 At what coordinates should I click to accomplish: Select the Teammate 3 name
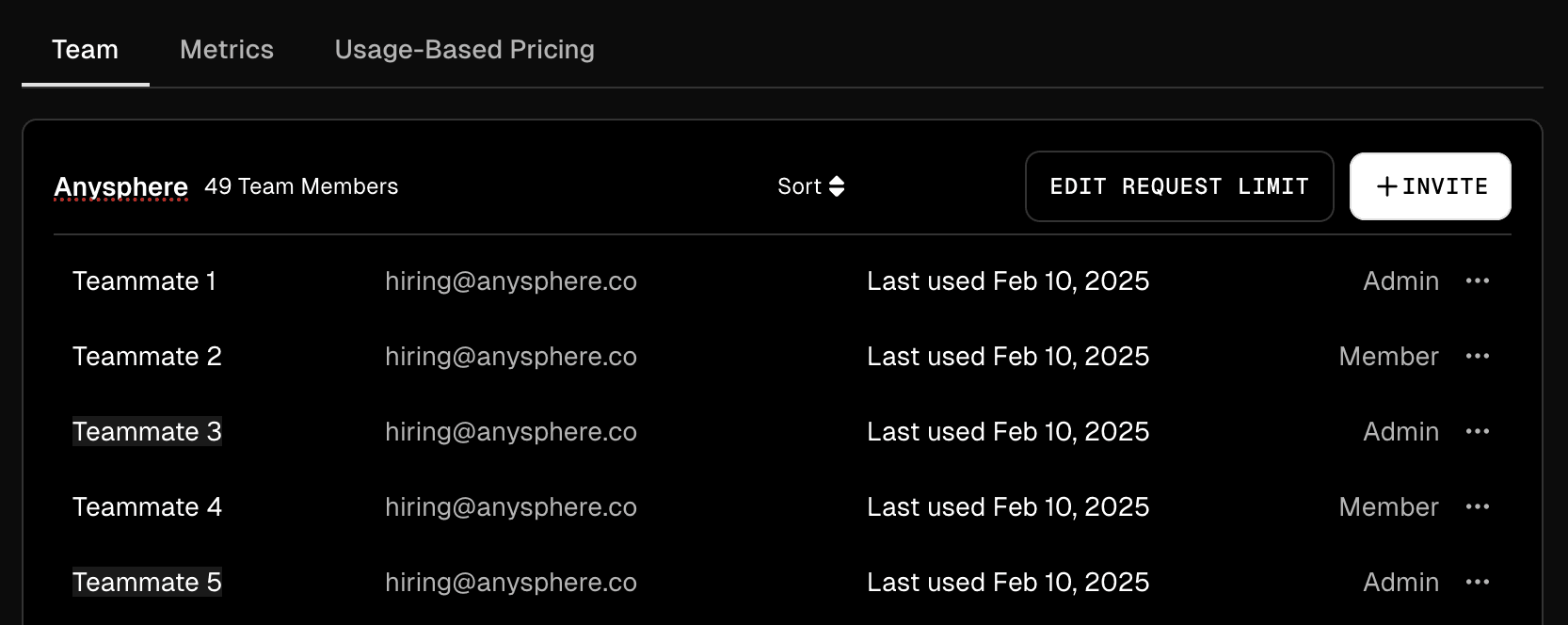click(x=147, y=431)
